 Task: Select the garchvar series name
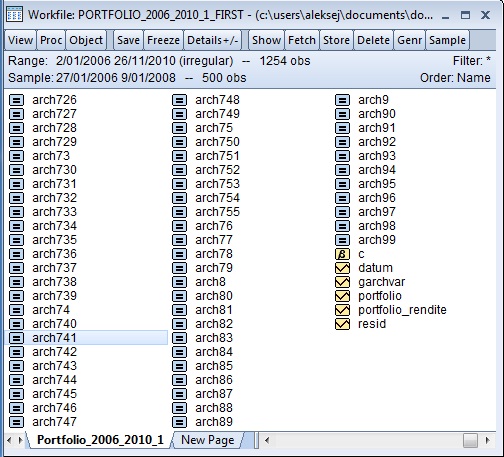click(x=381, y=282)
